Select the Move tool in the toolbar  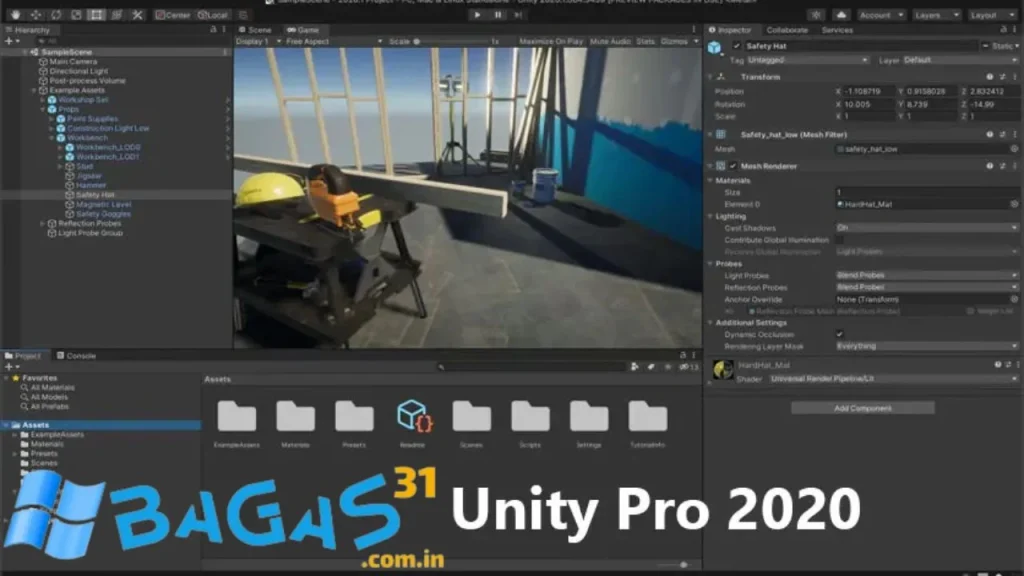pyautogui.click(x=36, y=14)
